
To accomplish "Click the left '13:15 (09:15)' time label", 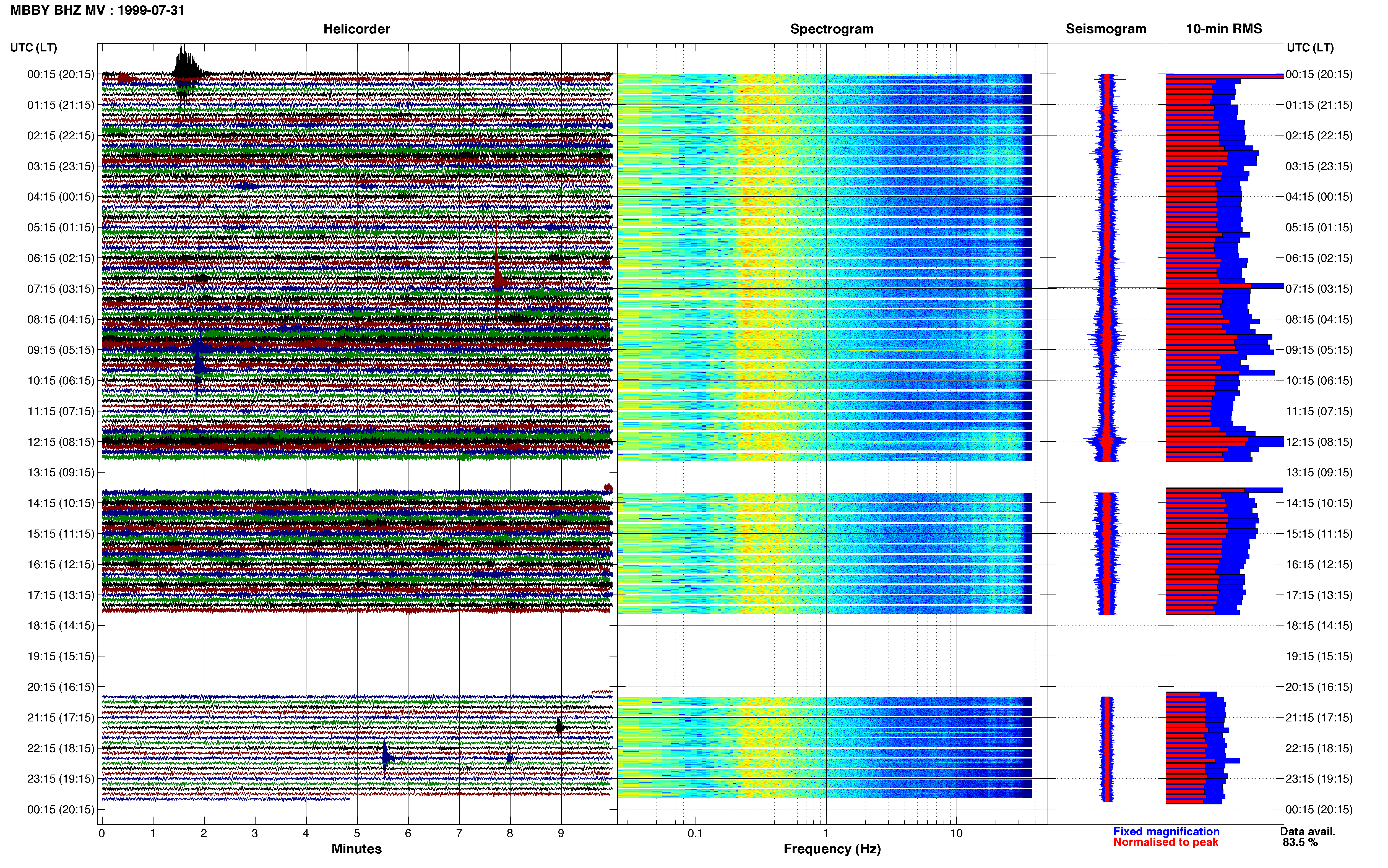I will 60,473.
